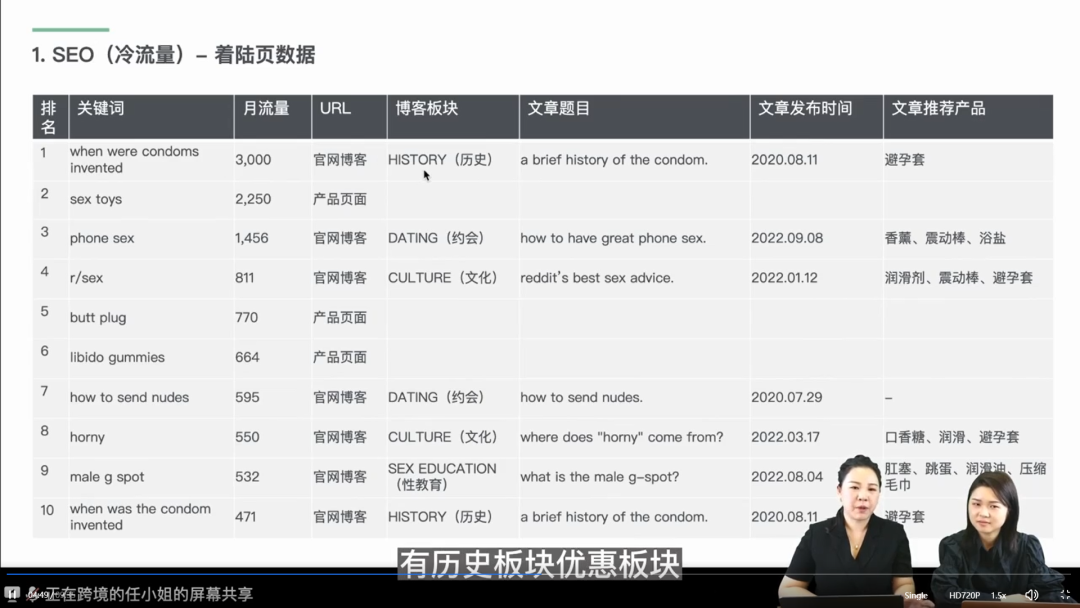This screenshot has width=1080, height=608.
Task: Click products '香薰、震动棒、浴盐'
Action: coord(945,238)
